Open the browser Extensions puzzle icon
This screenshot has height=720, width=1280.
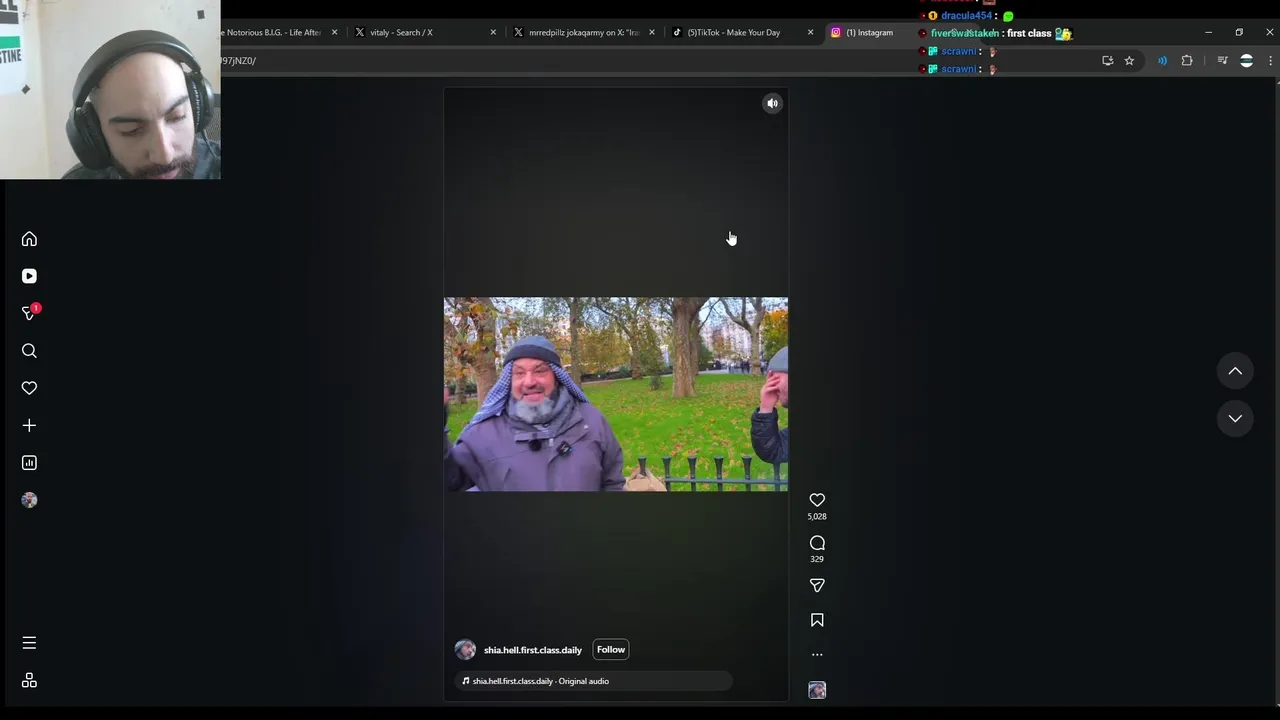tap(1187, 61)
